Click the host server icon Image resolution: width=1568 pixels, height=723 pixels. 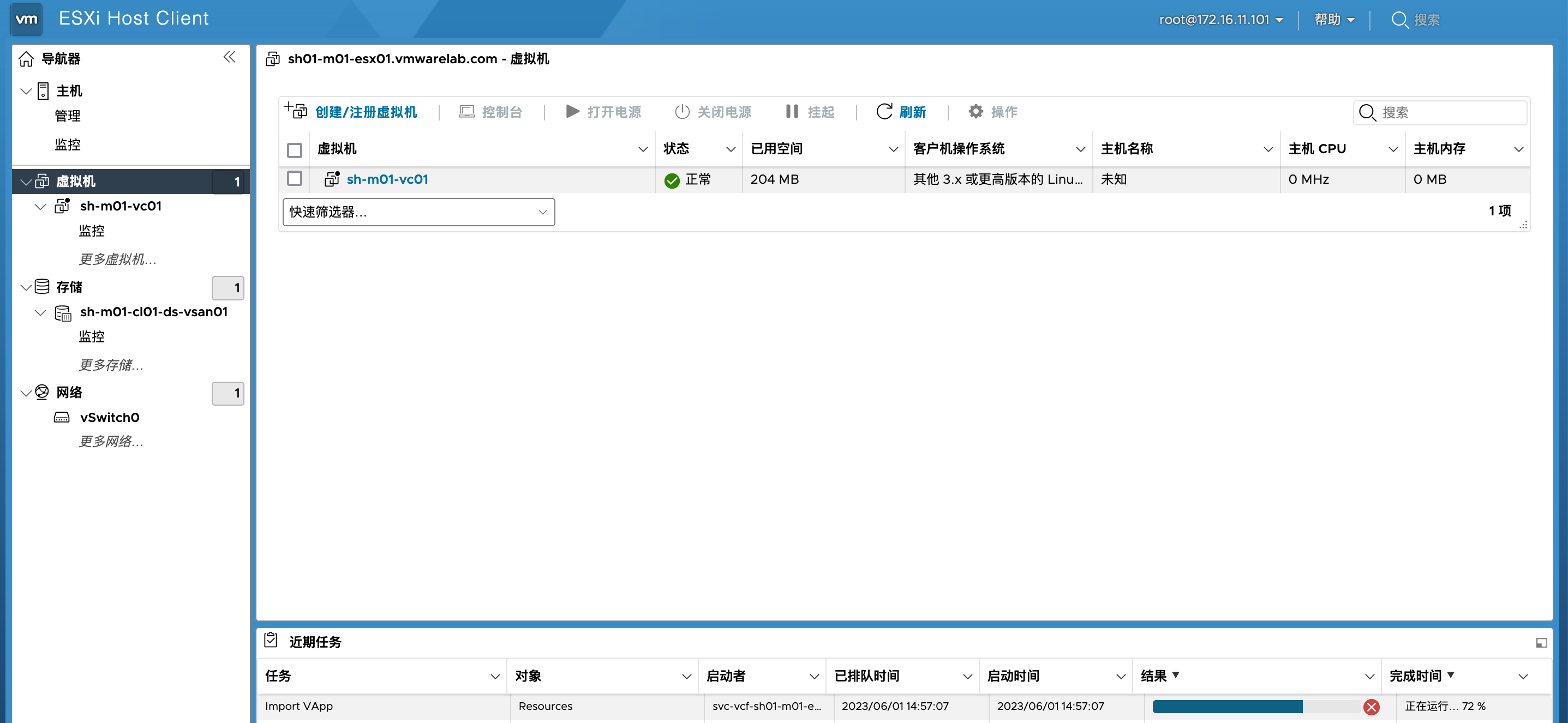coord(43,91)
